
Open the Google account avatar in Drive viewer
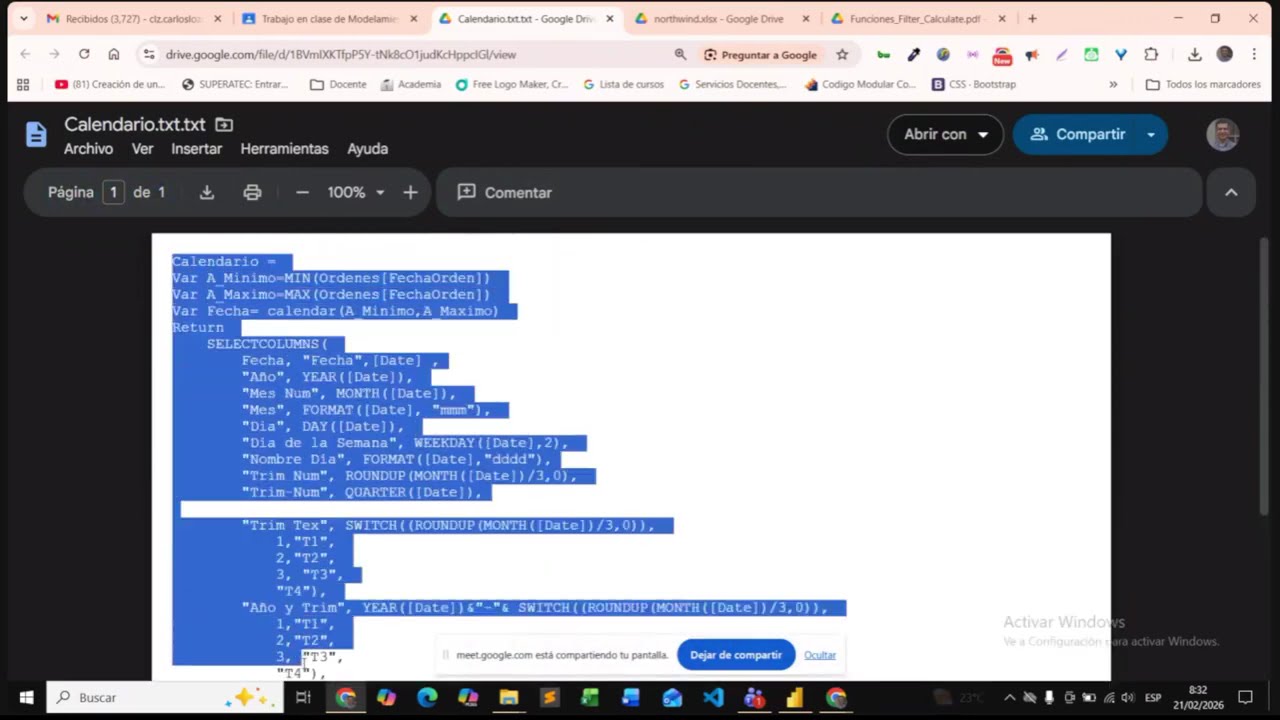click(1222, 134)
